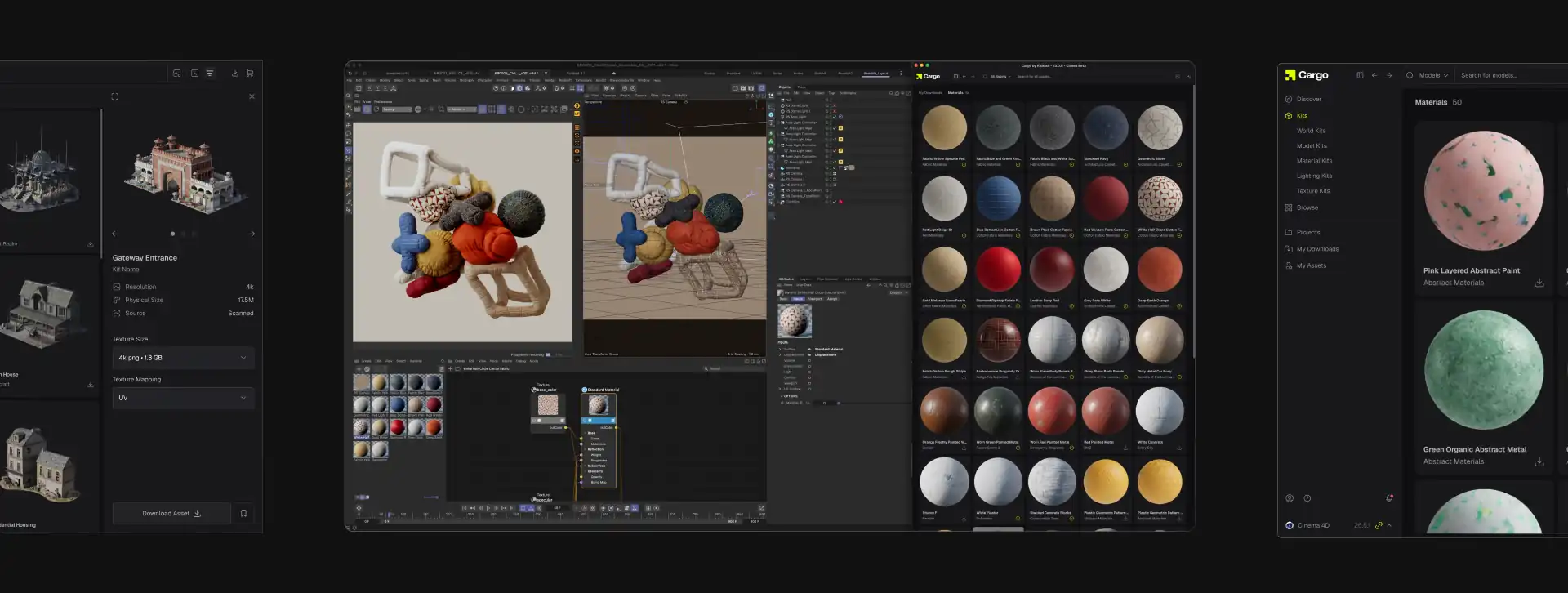The image size is (1568, 593).
Task: Open the Models search filter dropdown
Action: 1433,75
